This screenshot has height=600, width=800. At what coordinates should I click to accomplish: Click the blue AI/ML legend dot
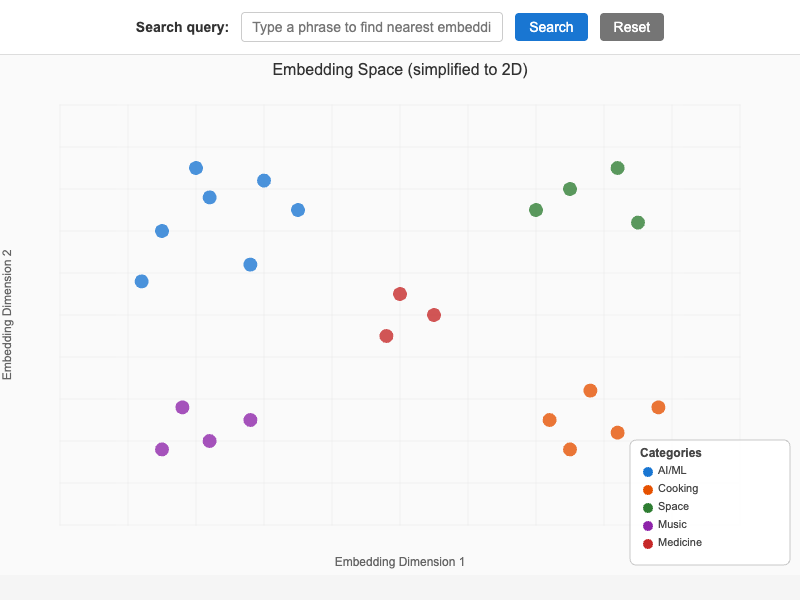pos(650,470)
